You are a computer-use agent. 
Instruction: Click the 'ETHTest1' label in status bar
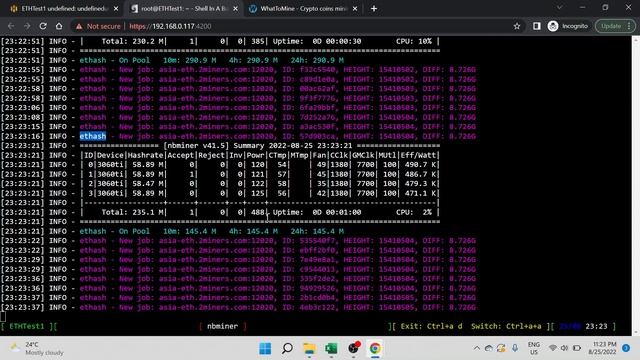27,326
